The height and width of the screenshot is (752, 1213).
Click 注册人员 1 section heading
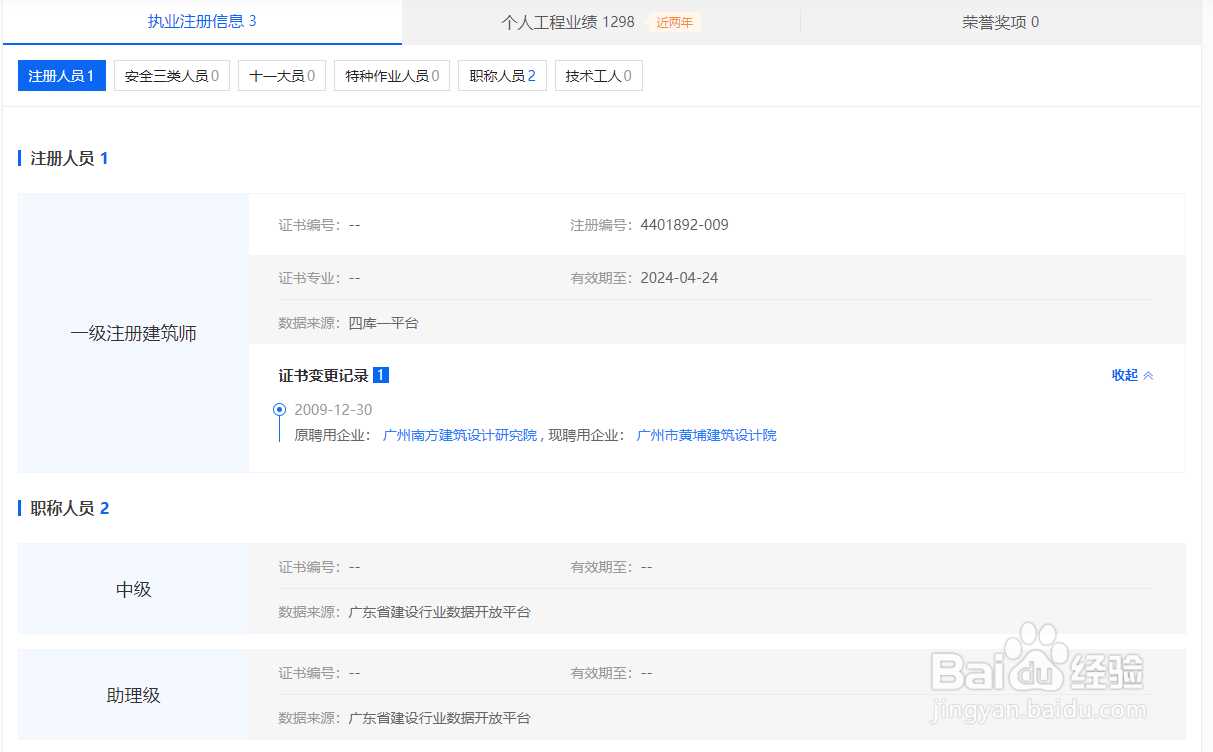click(69, 158)
